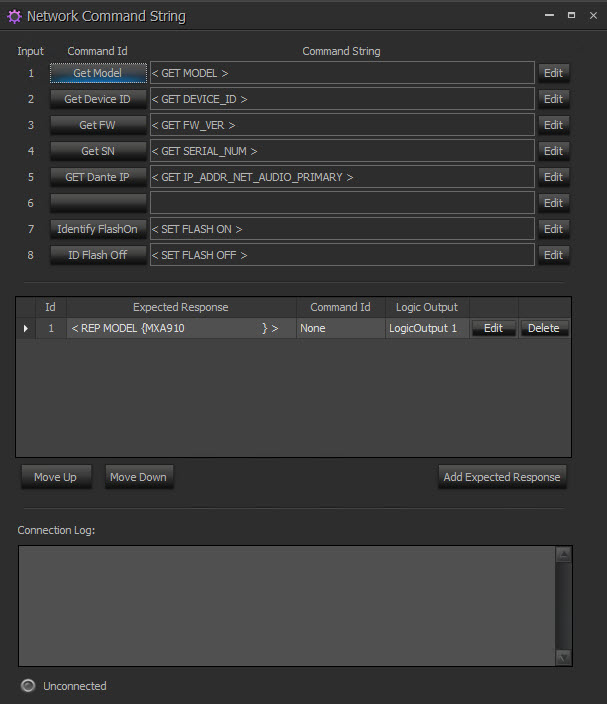Click the GET SERIAL_NUM command string field

[341, 151]
